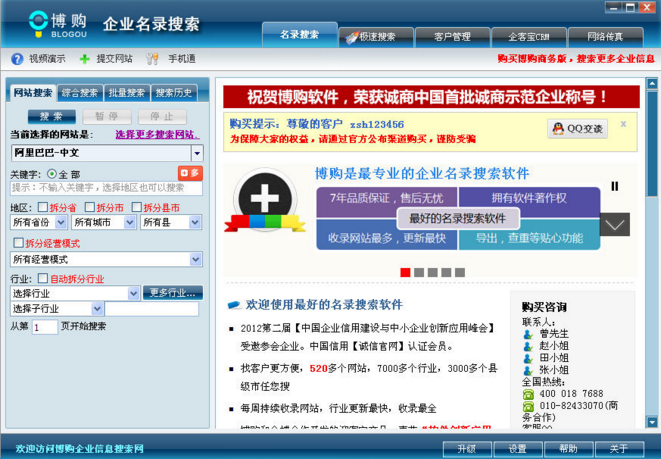
Task: Click the contact icon beside 曾先生
Action: coord(528,334)
